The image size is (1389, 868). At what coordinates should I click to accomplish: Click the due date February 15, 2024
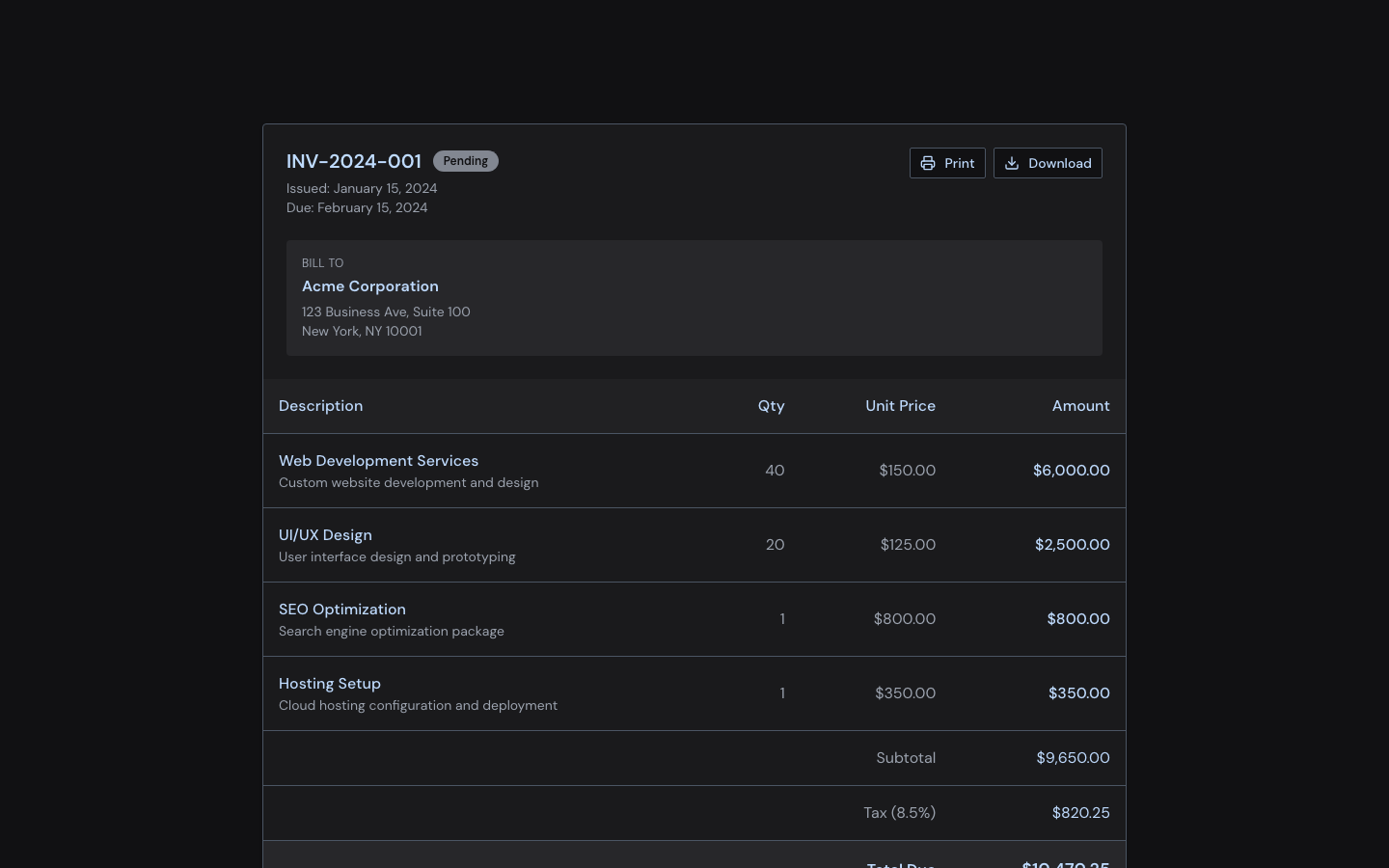point(372,207)
